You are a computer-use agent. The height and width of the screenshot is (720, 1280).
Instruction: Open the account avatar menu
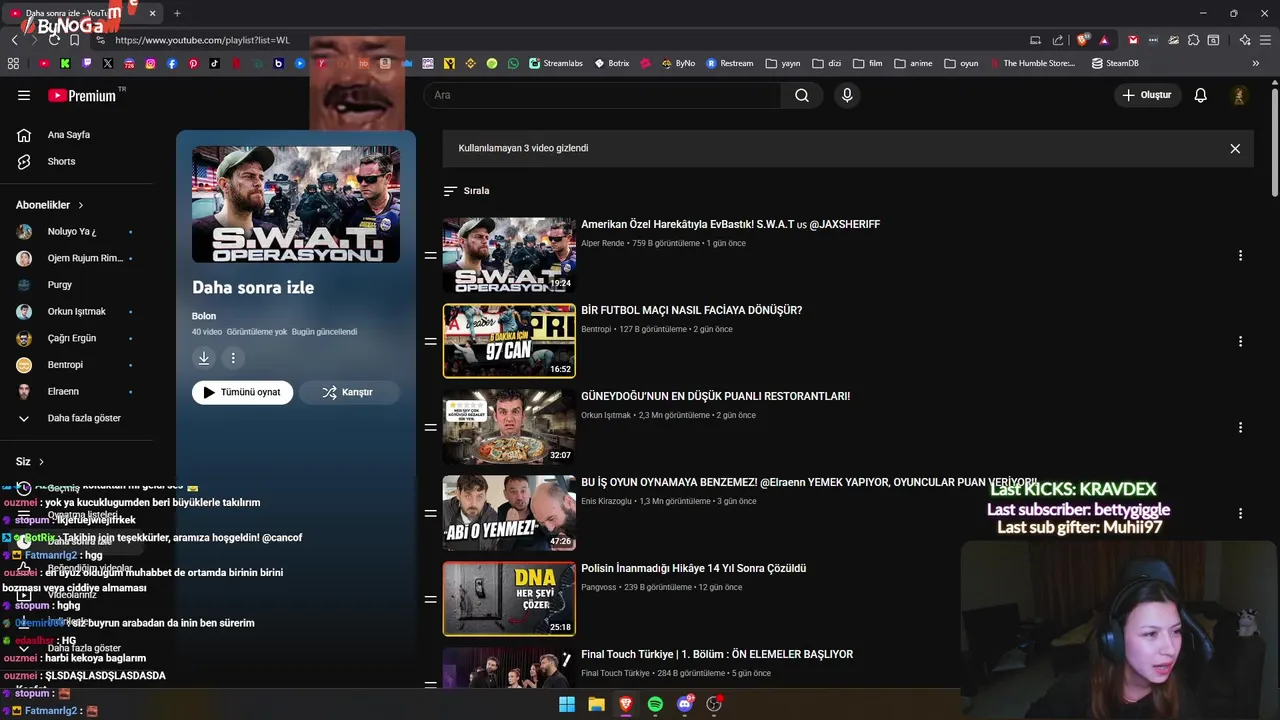[1239, 95]
